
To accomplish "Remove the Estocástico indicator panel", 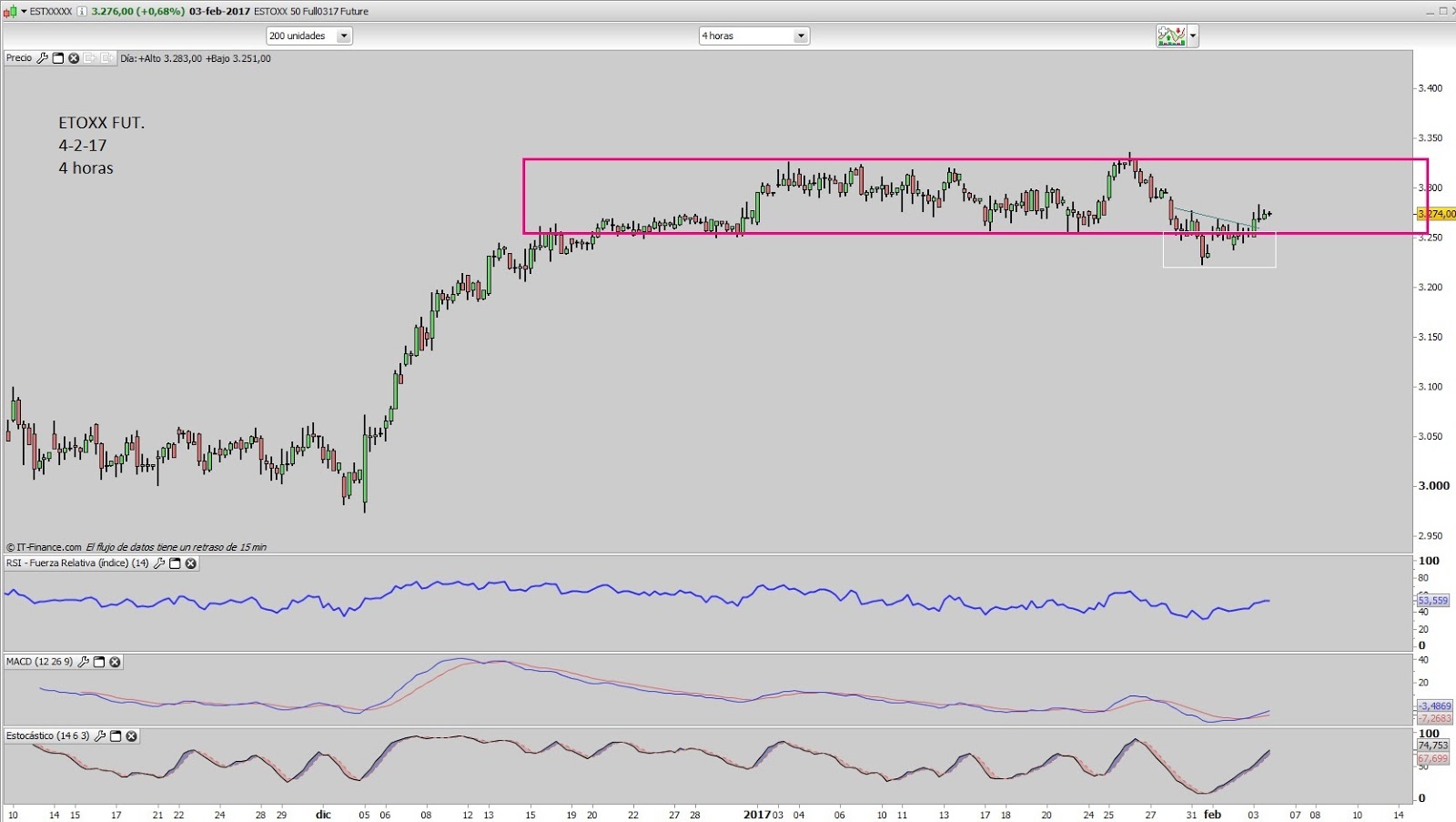I will [x=131, y=736].
